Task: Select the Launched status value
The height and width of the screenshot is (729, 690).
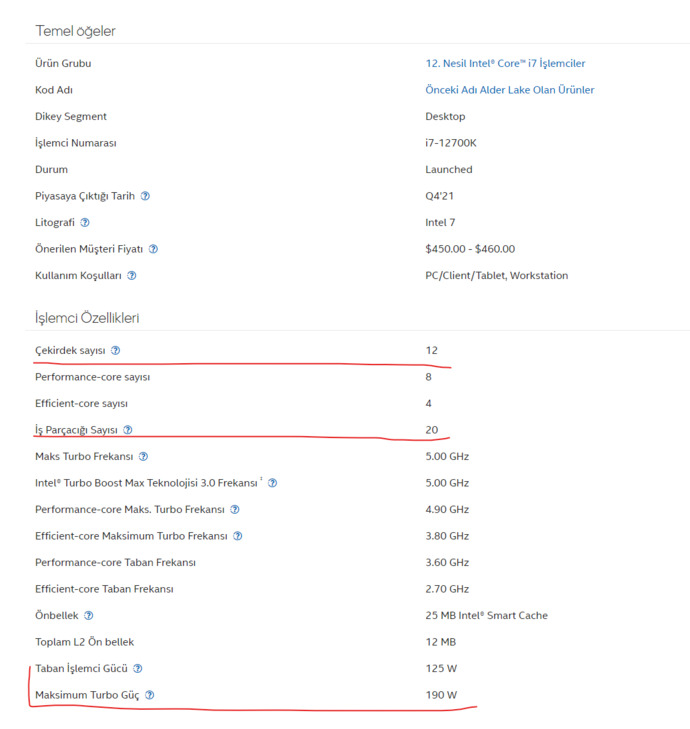Action: point(449,169)
